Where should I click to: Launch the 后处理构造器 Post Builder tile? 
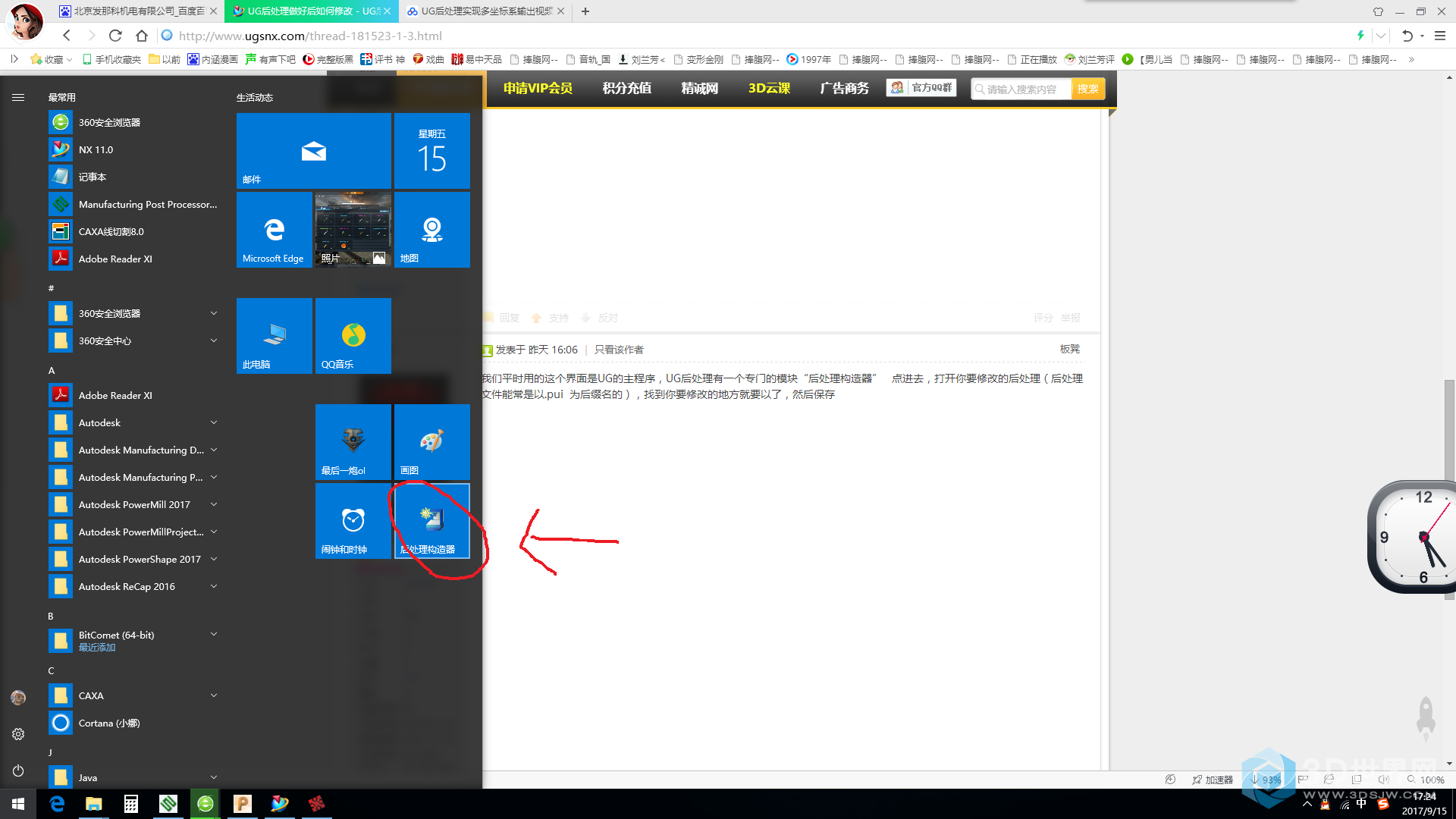pos(431,521)
